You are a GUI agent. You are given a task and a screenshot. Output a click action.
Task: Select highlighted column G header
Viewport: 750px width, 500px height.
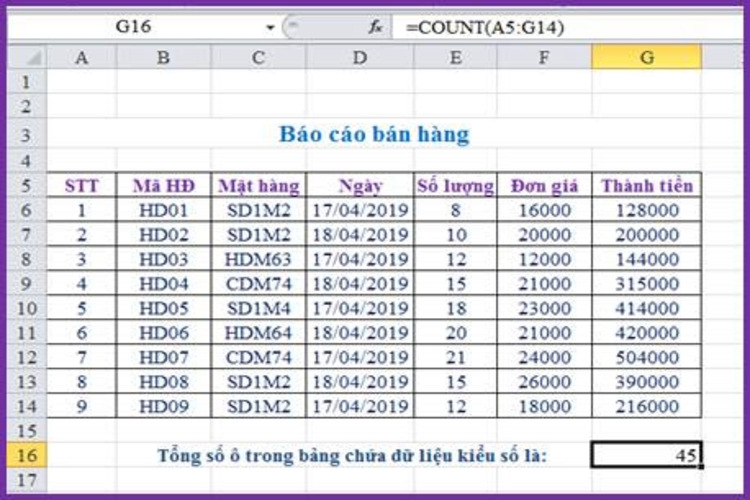click(x=647, y=57)
